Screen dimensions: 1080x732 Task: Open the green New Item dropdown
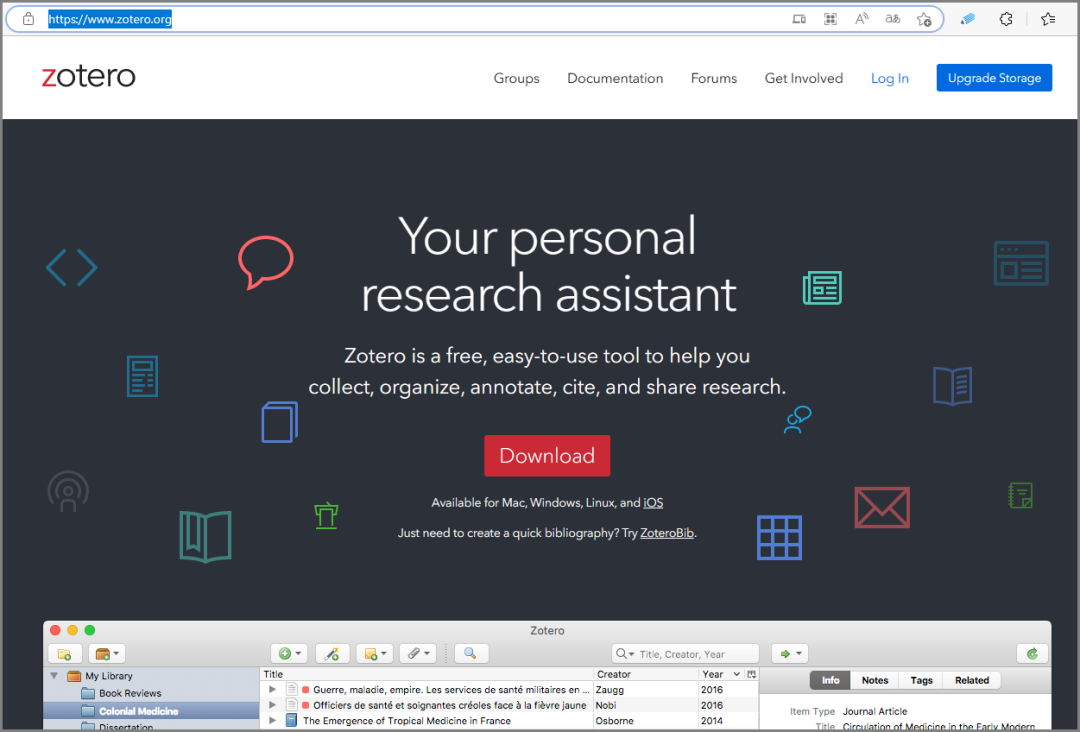click(289, 653)
